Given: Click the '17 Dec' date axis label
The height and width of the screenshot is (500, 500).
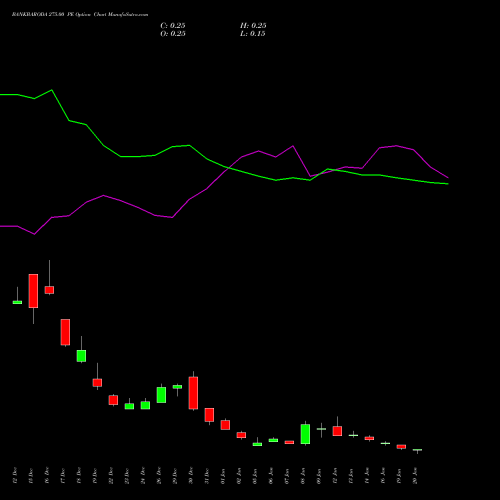Looking at the screenshot, I should coord(63,476).
